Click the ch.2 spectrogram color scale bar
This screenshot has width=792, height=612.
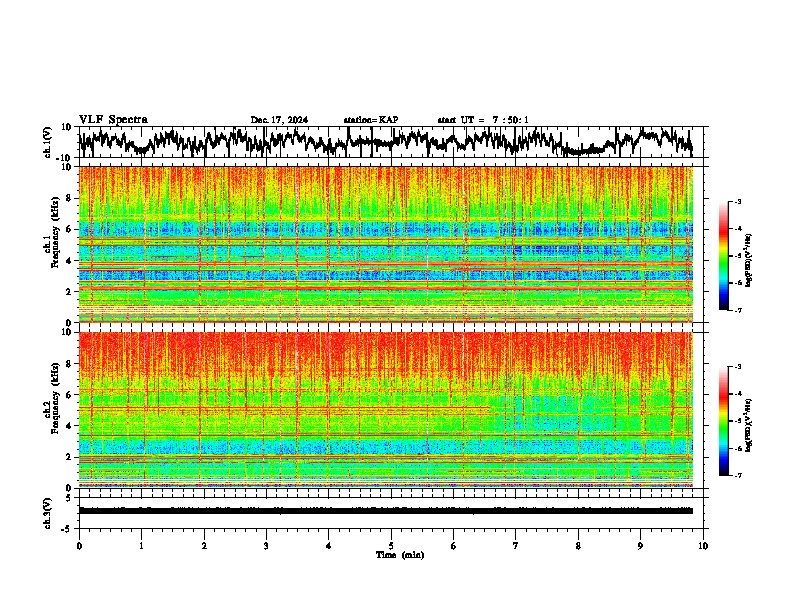[723, 421]
